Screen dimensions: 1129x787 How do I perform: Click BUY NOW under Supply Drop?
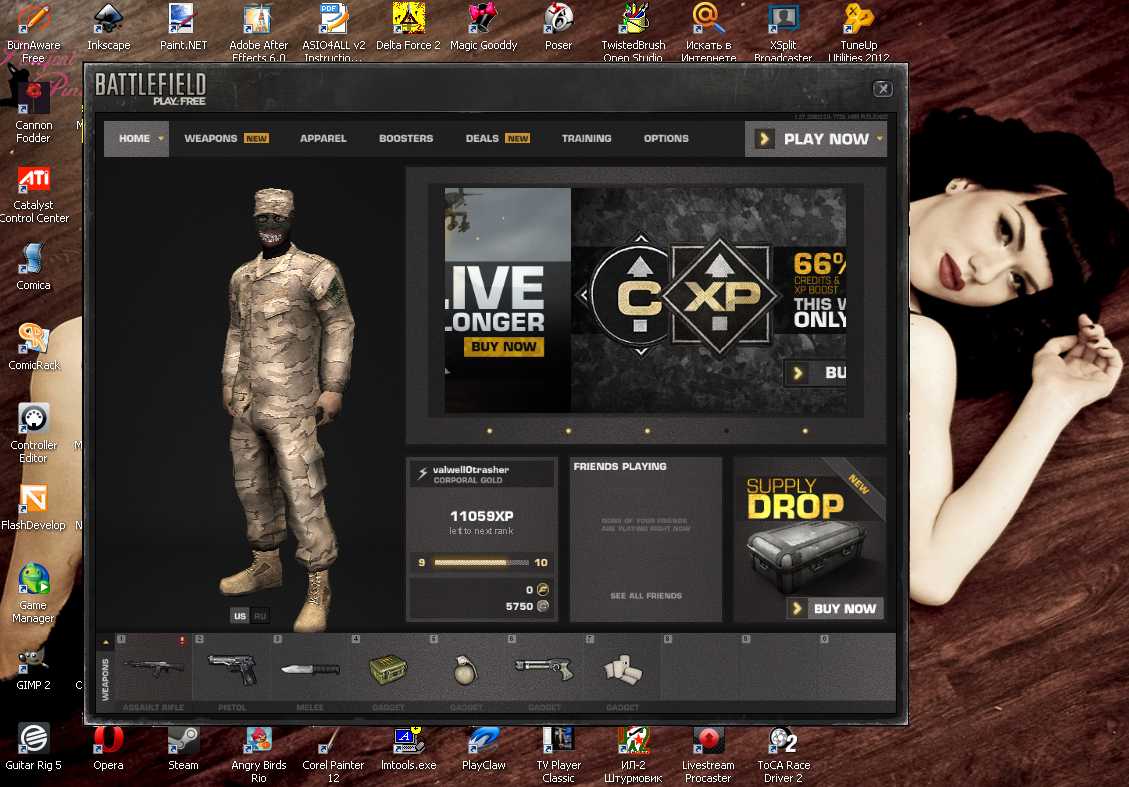tap(835, 608)
